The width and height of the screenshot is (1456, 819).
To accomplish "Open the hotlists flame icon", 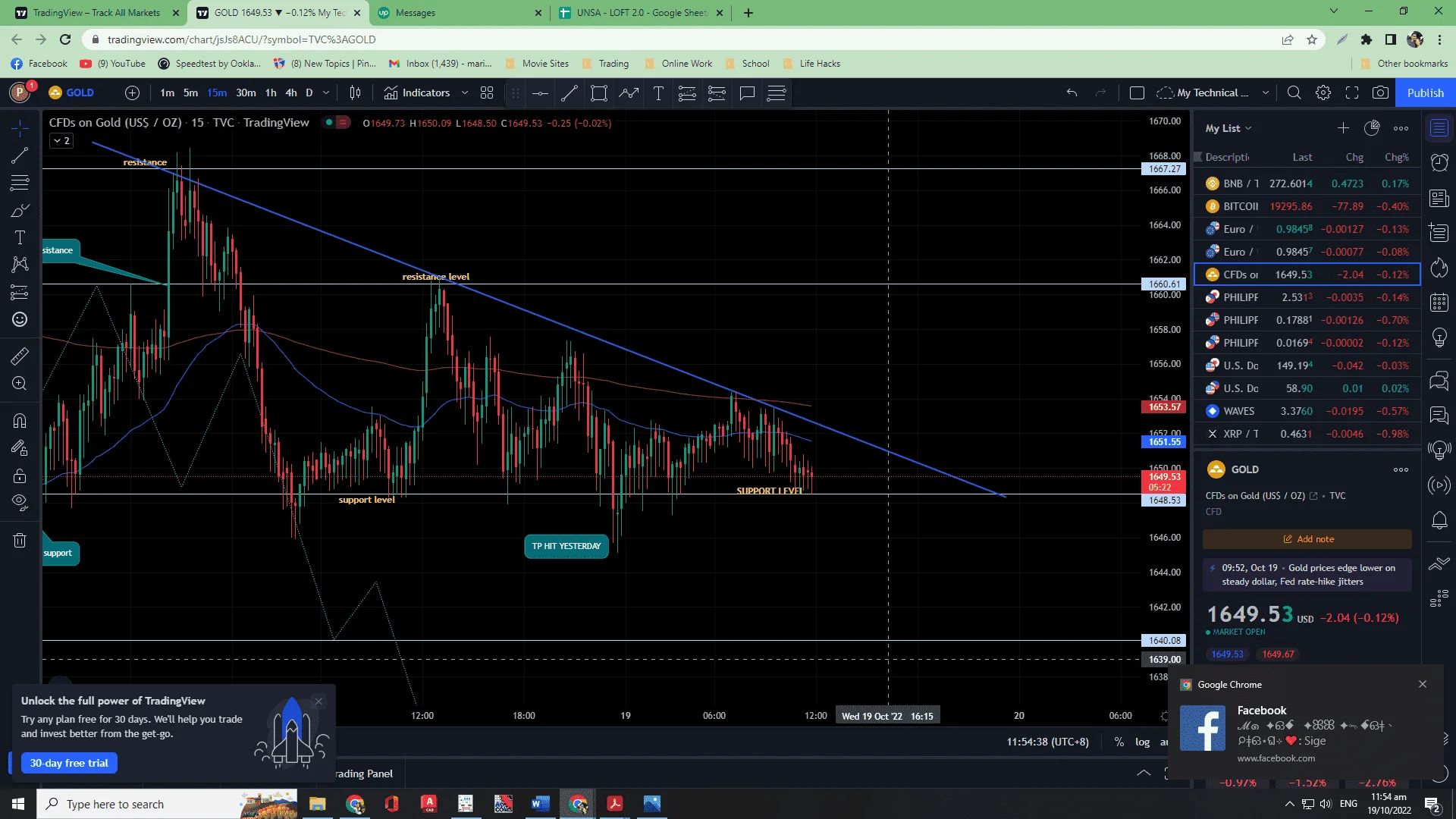I will pyautogui.click(x=1439, y=267).
